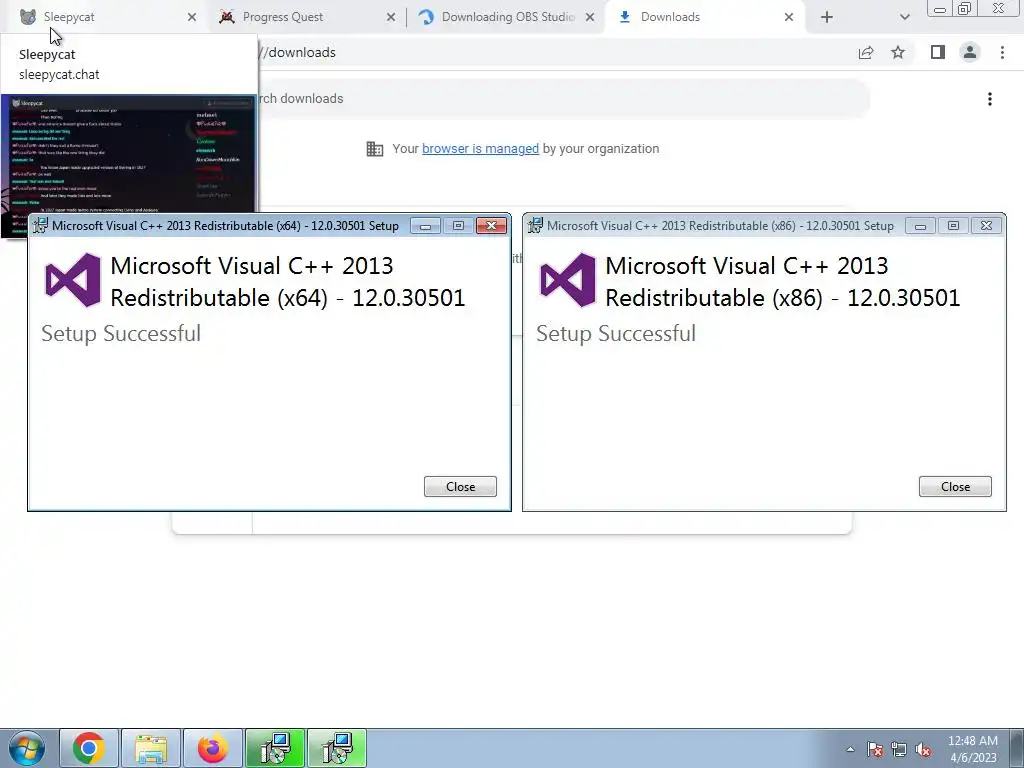Open the tab search chevron

point(904,17)
